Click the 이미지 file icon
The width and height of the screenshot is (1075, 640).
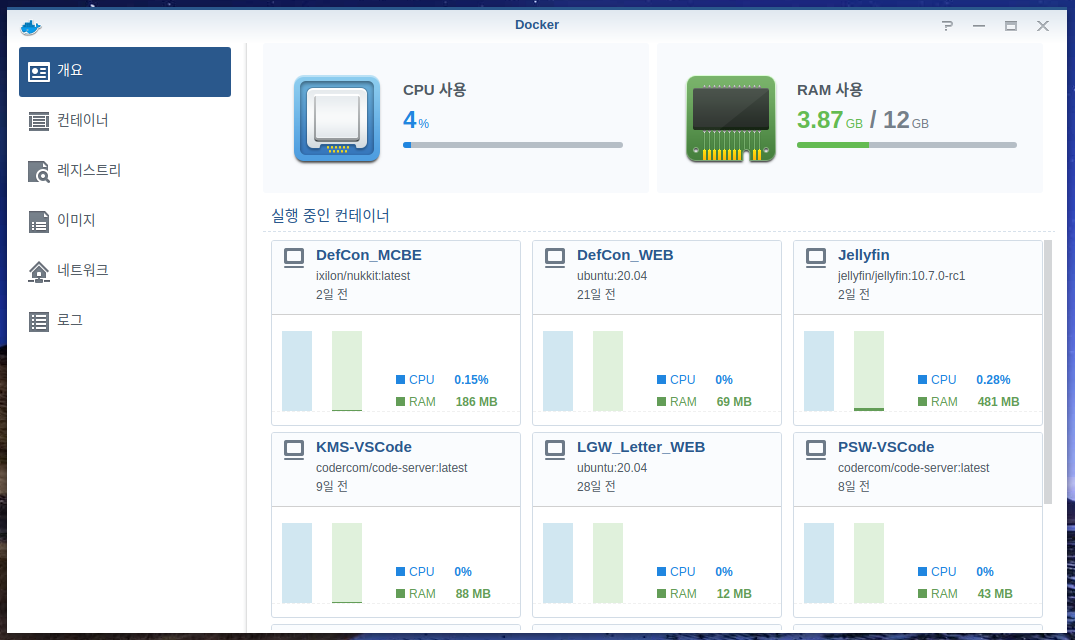[x=38, y=221]
